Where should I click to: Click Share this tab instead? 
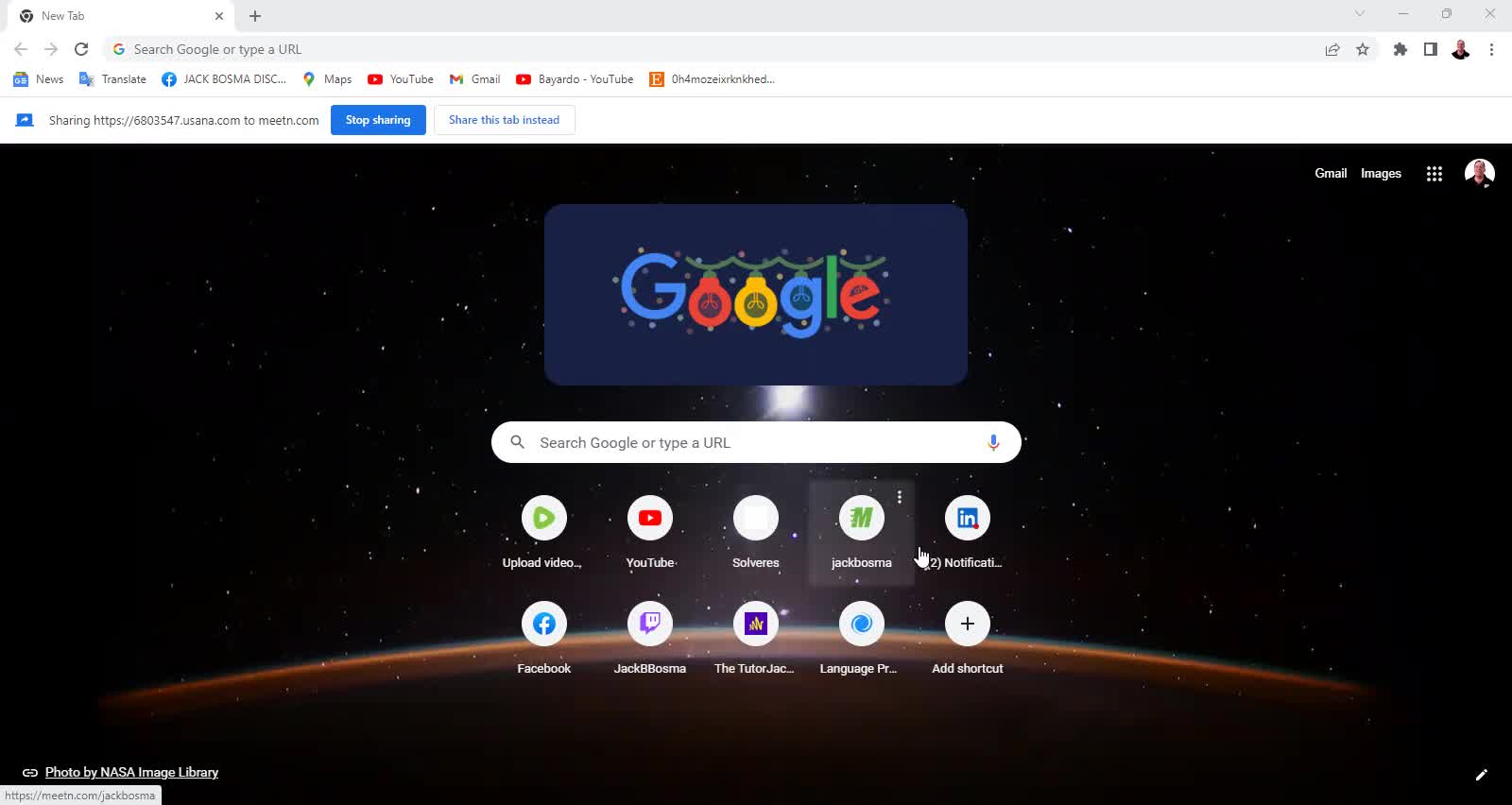pyautogui.click(x=504, y=120)
